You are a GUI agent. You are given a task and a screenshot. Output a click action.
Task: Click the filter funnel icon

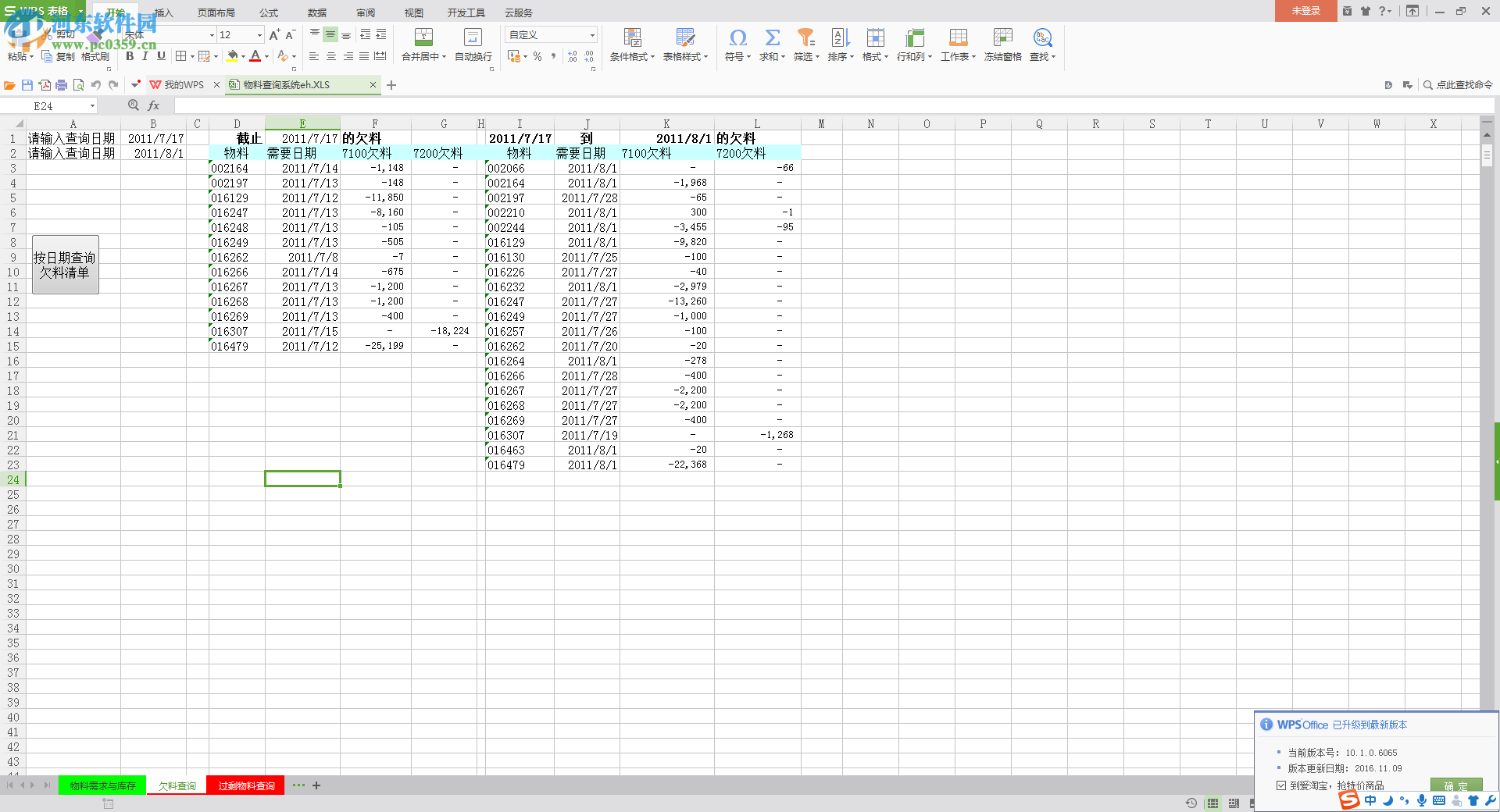tap(805, 37)
